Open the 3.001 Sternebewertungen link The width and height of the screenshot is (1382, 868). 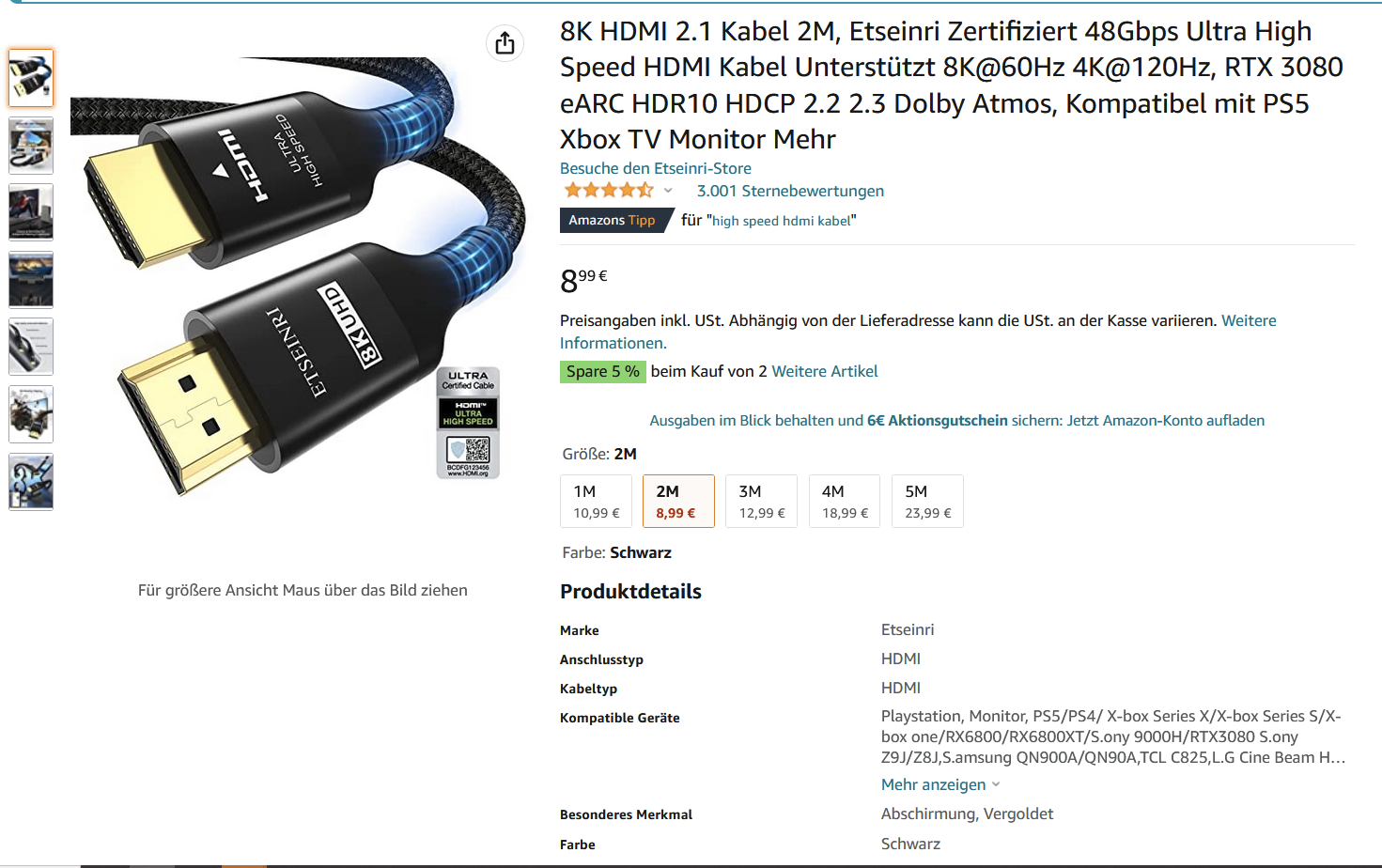(790, 191)
